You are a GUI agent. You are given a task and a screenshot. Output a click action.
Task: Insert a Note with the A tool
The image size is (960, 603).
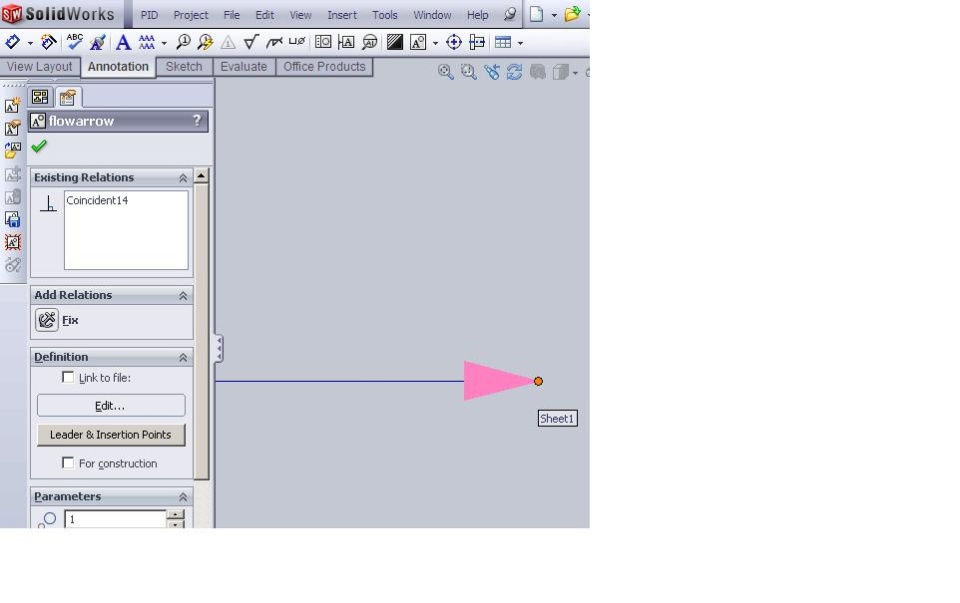(x=123, y=42)
